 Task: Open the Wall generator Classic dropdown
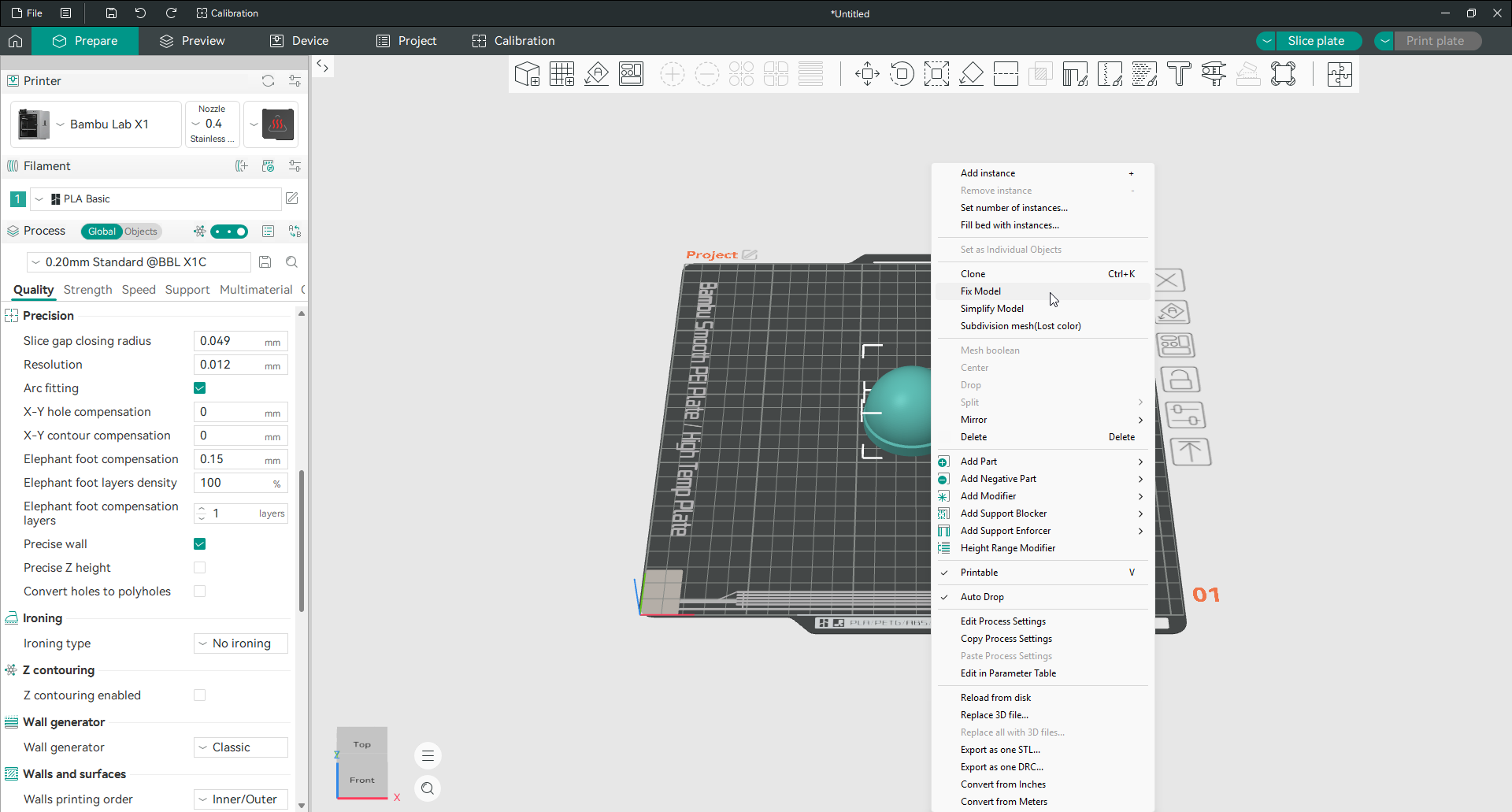241,747
